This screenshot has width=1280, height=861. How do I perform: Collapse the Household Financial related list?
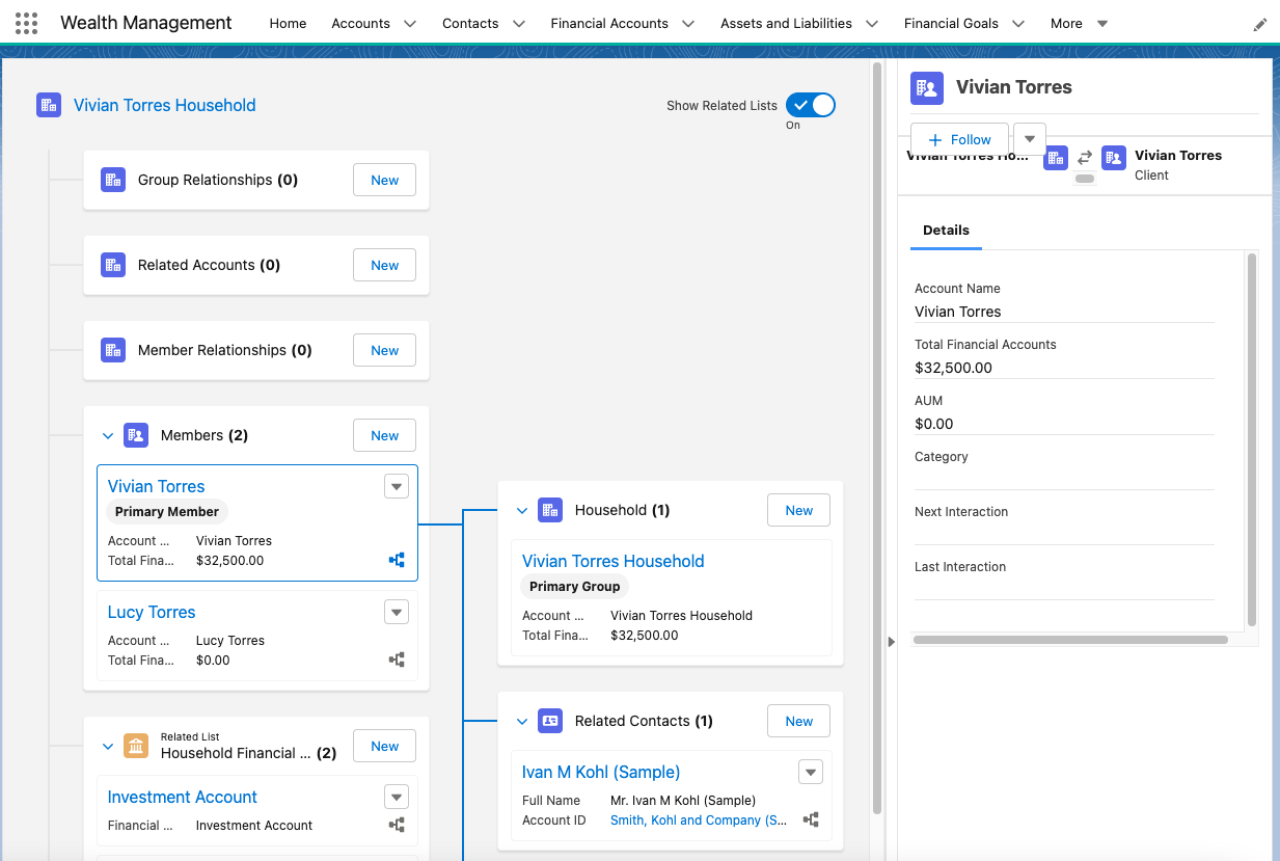coord(108,747)
